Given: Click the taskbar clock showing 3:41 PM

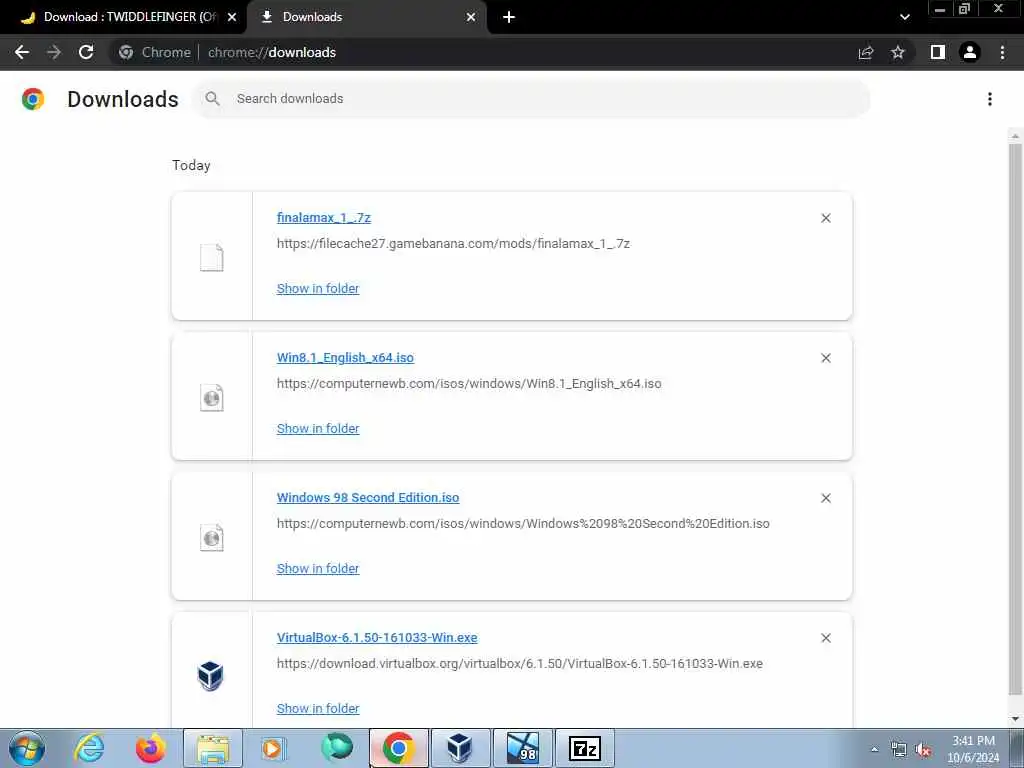Looking at the screenshot, I should [x=973, y=749].
